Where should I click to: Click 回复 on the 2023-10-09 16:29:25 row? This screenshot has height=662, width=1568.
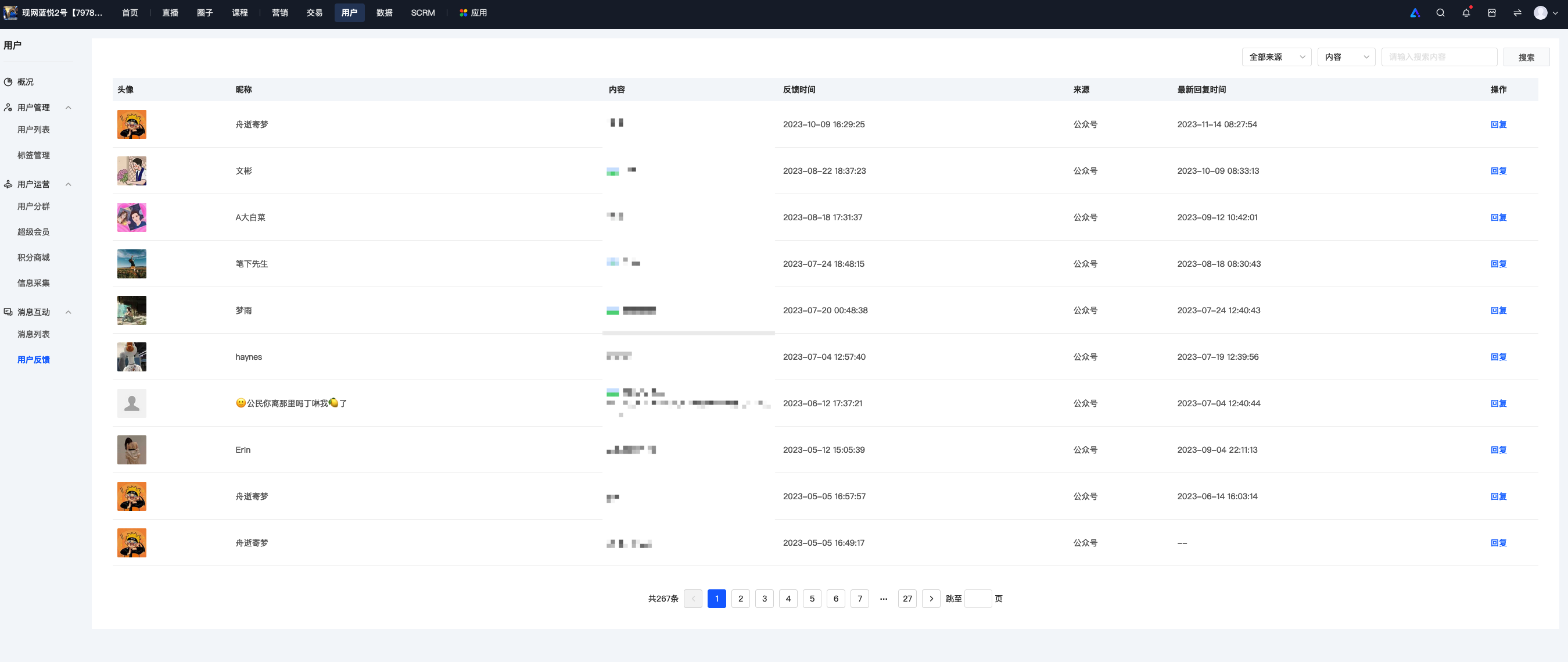pos(1498,124)
